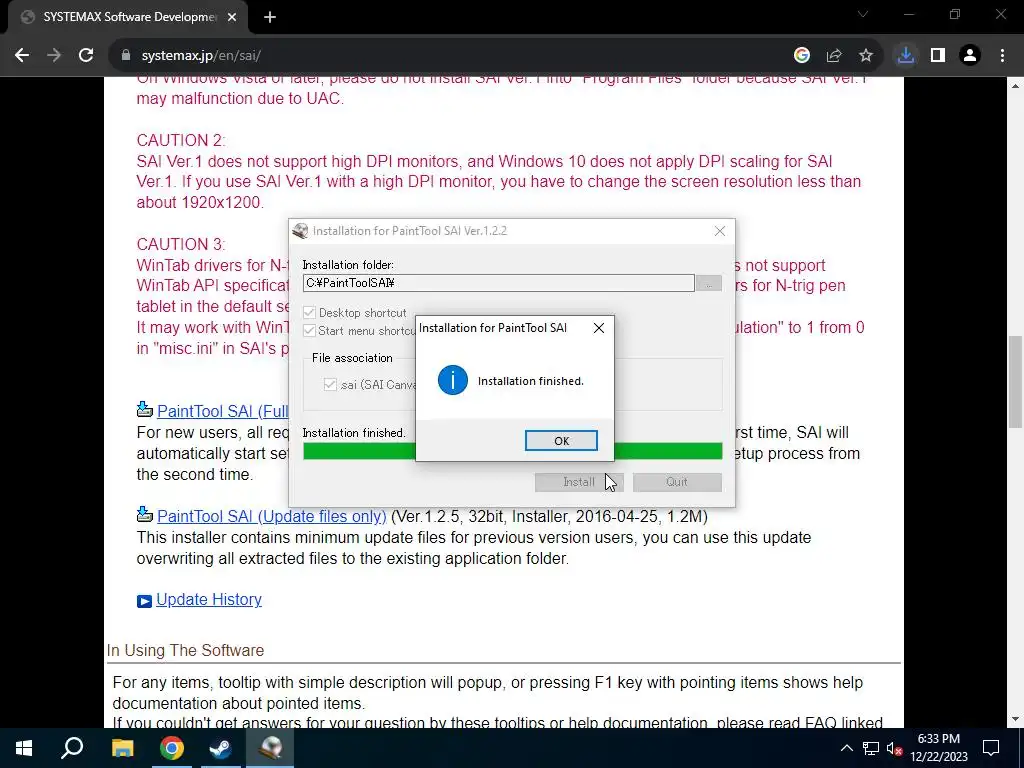This screenshot has height=768, width=1024.
Task: Click the File association group label
Action: click(352, 358)
